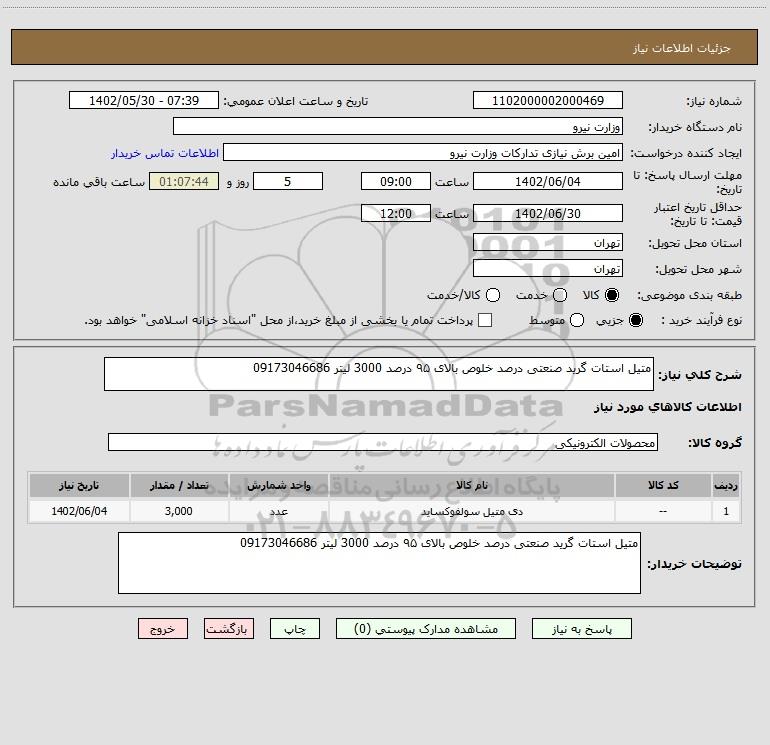Select the کالا/خدمت radio button
Image resolution: width=770 pixels, height=745 pixels.
coord(493,295)
